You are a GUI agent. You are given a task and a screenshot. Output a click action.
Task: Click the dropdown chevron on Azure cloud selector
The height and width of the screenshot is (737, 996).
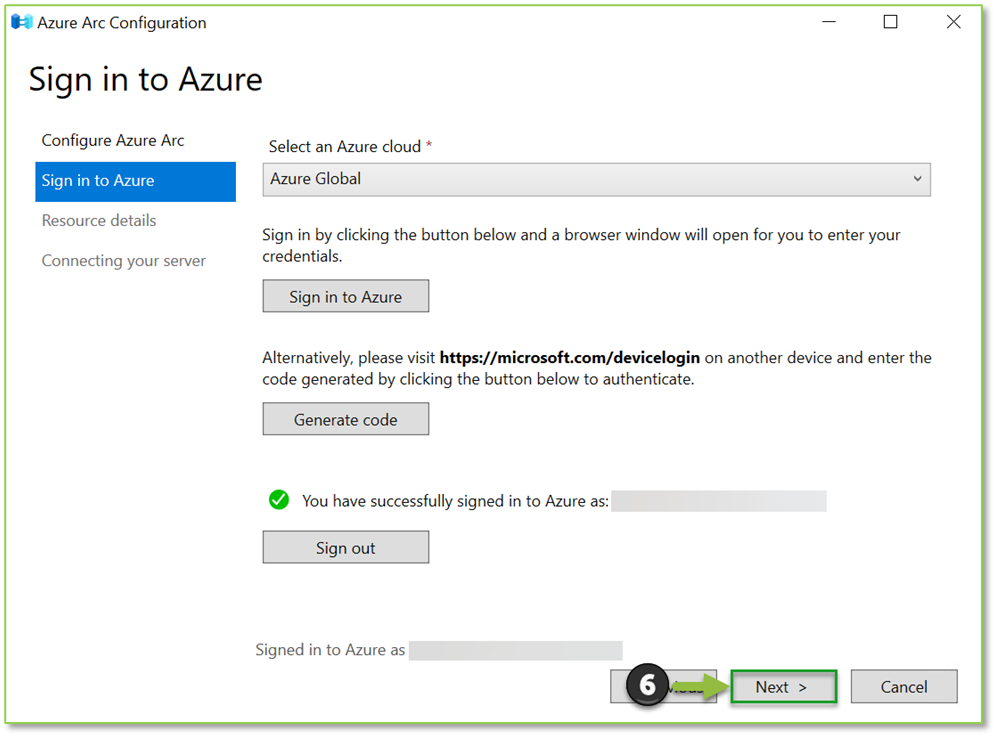(x=918, y=178)
